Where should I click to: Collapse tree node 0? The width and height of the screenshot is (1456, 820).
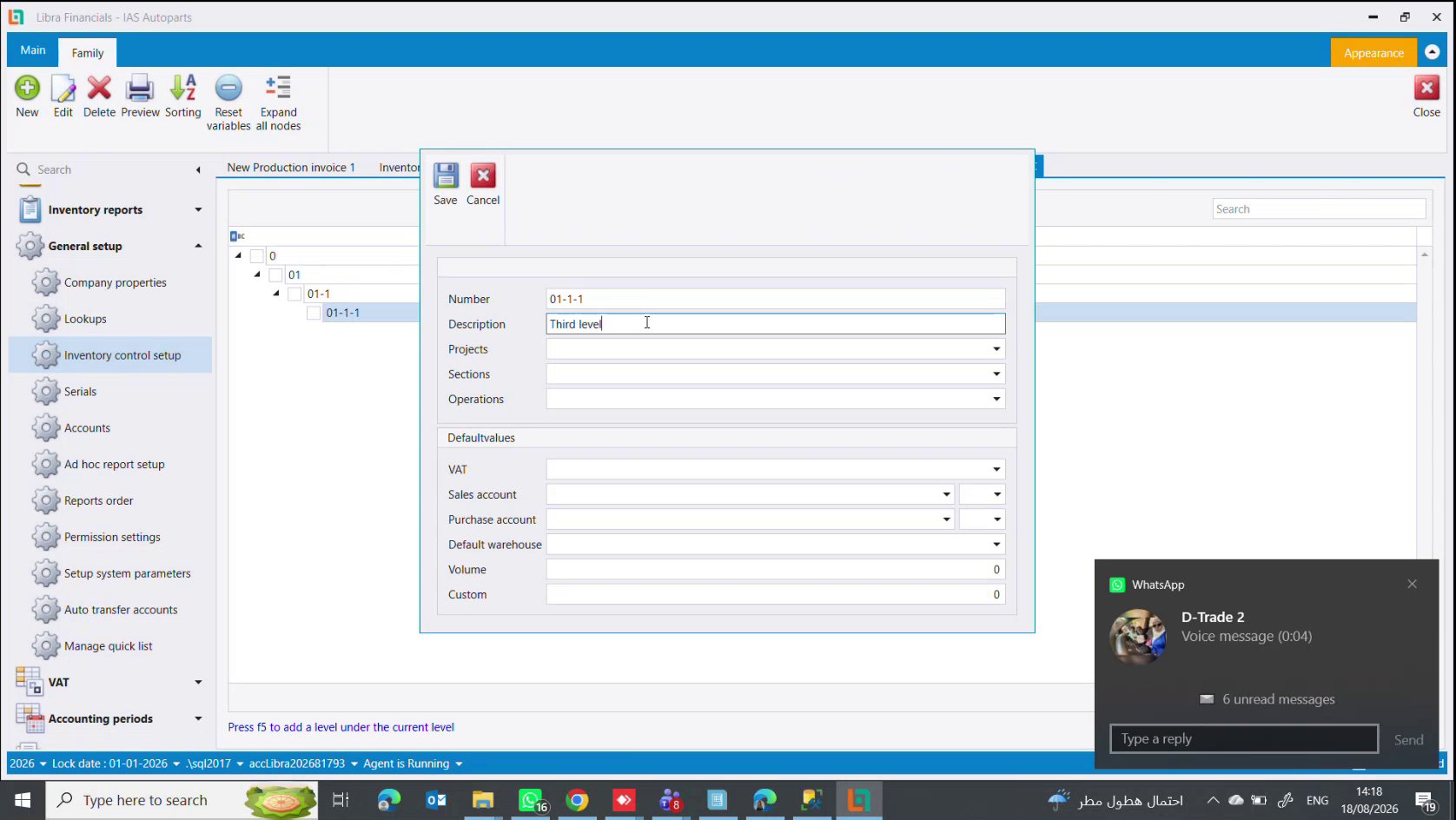tap(238, 255)
